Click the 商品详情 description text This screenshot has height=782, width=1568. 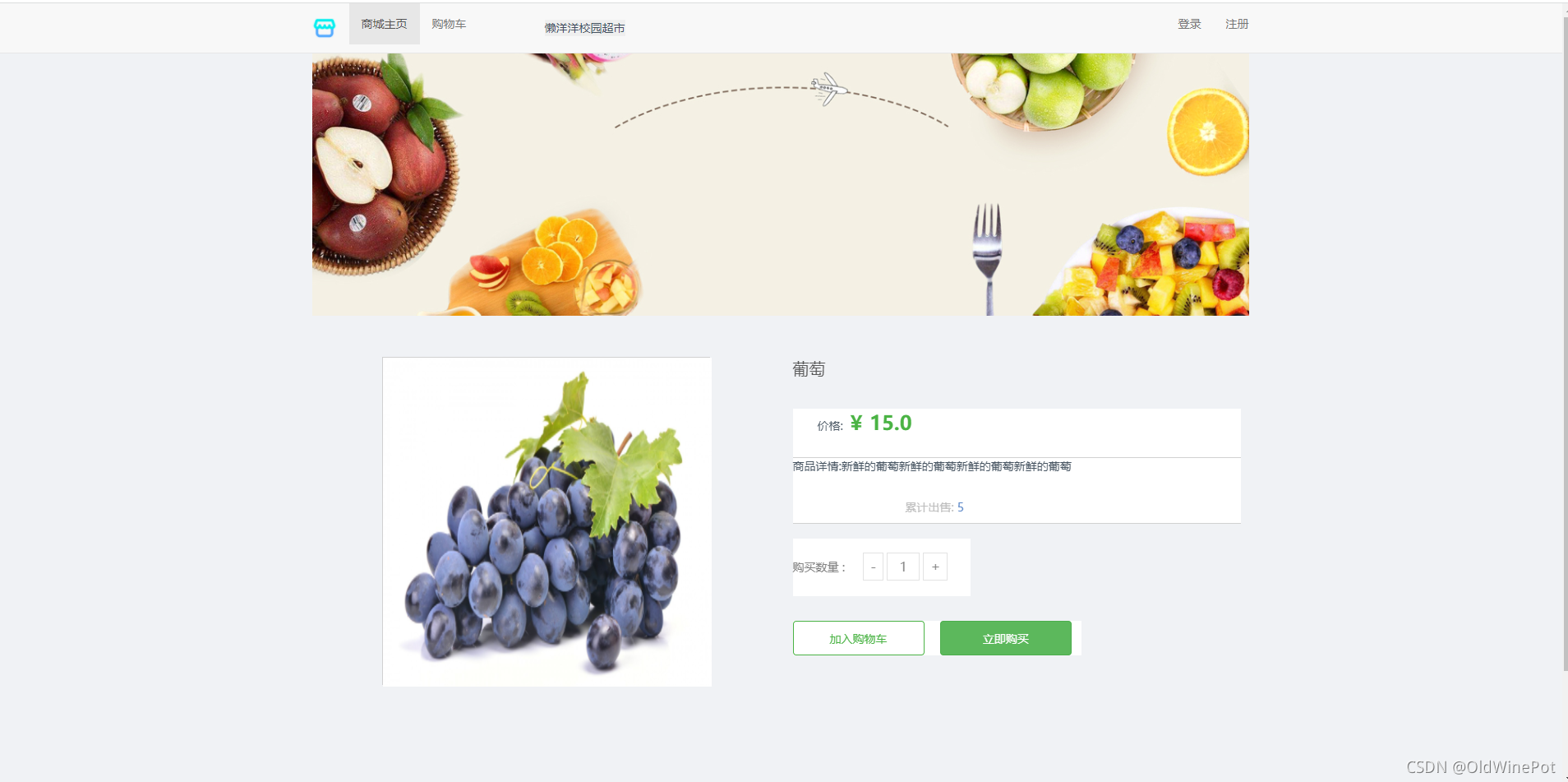(x=932, y=466)
